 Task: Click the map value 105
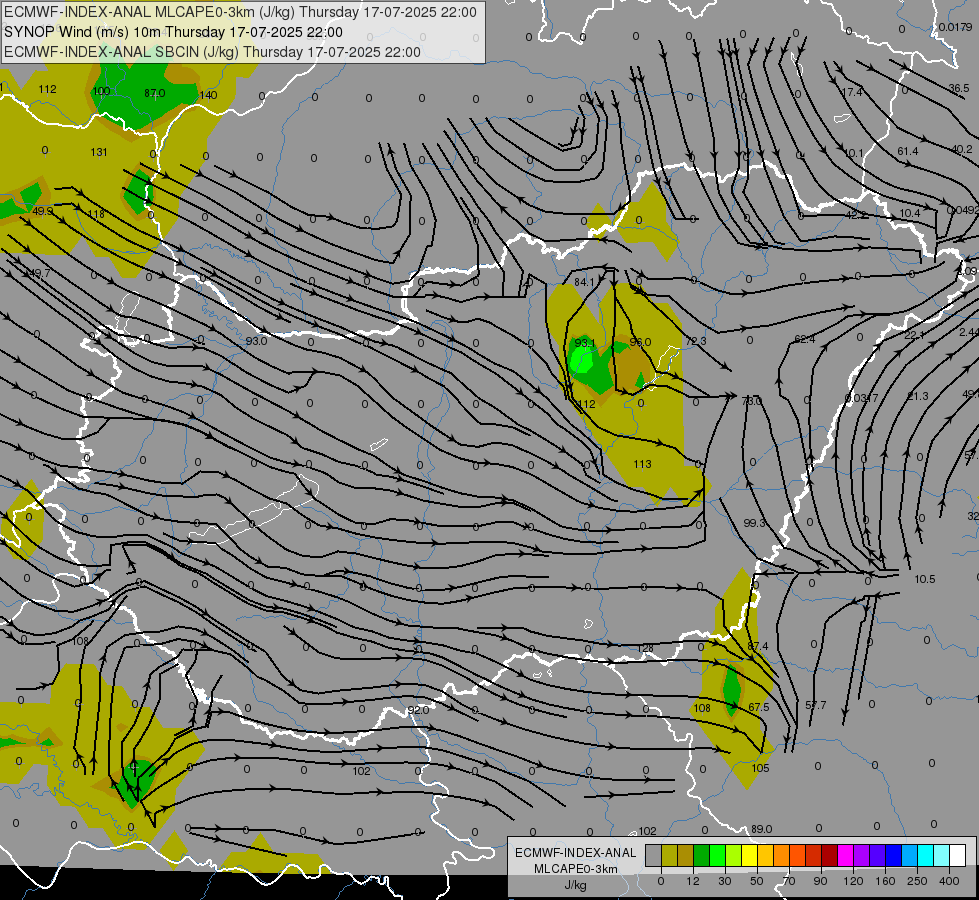(x=760, y=768)
